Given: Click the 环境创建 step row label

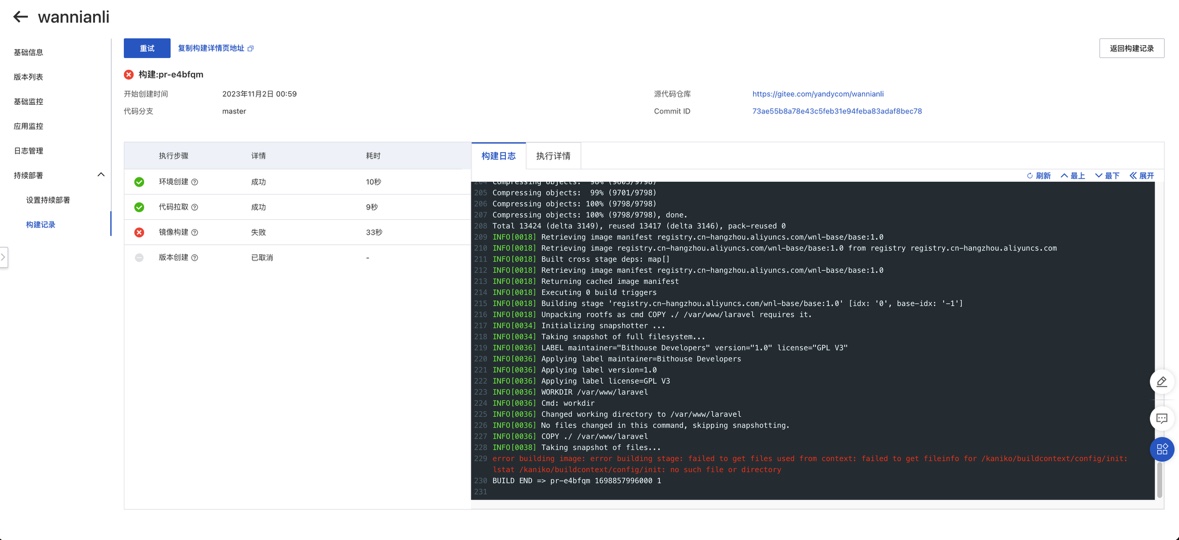Looking at the screenshot, I should 174,182.
